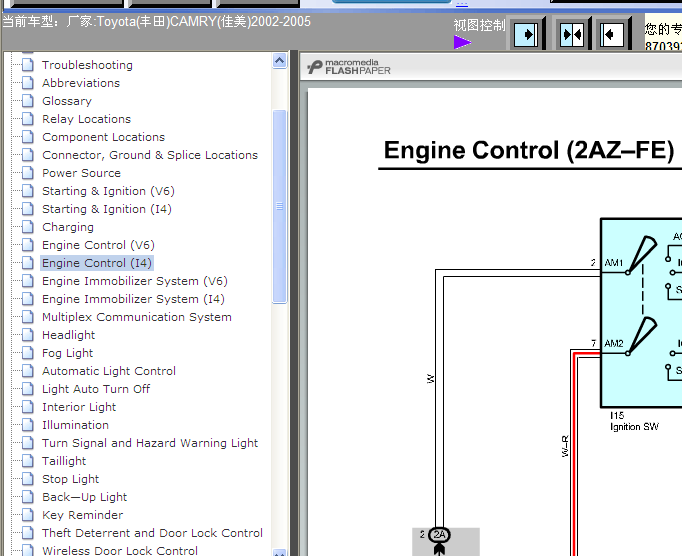Select the highlighted Engine Control (I4) entry
682x556 pixels.
tap(97, 263)
